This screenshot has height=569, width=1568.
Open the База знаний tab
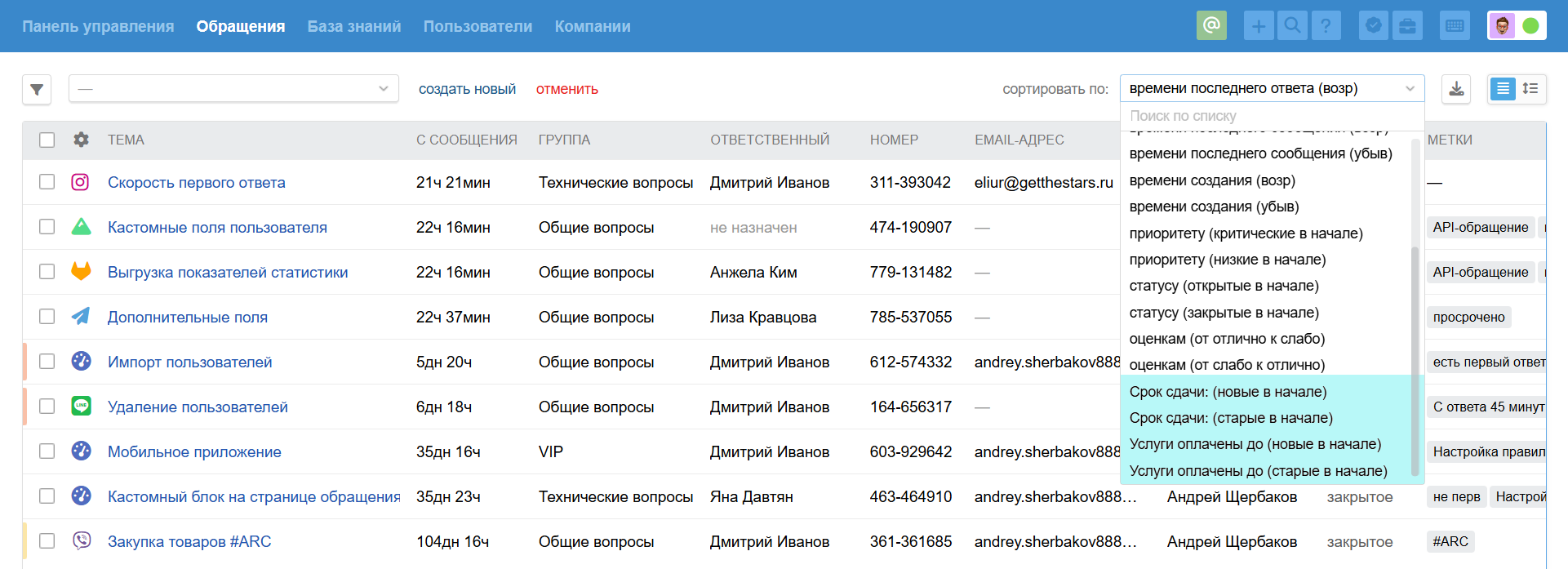click(x=354, y=26)
